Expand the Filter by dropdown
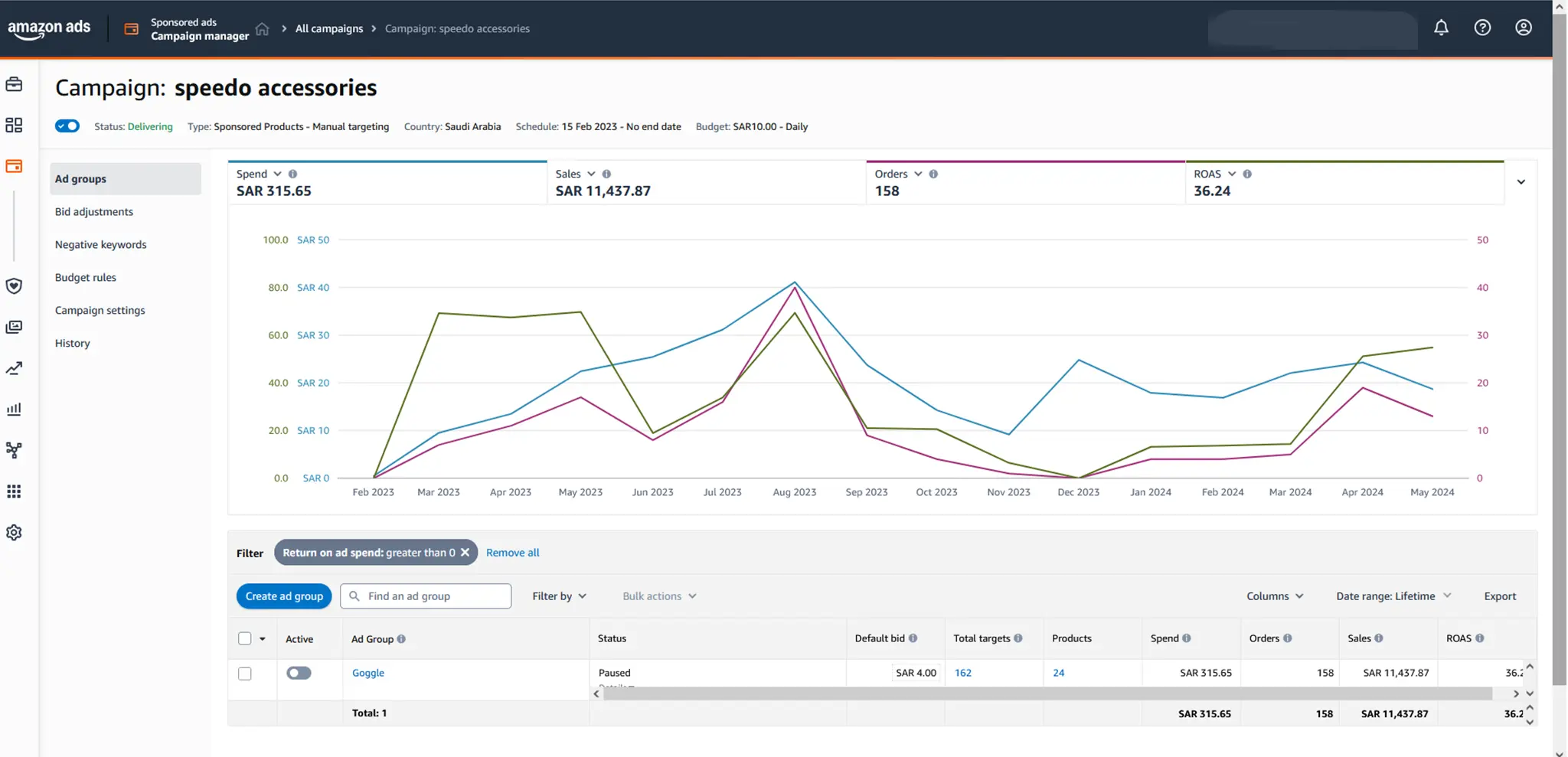This screenshot has width=1568, height=757. 559,596
